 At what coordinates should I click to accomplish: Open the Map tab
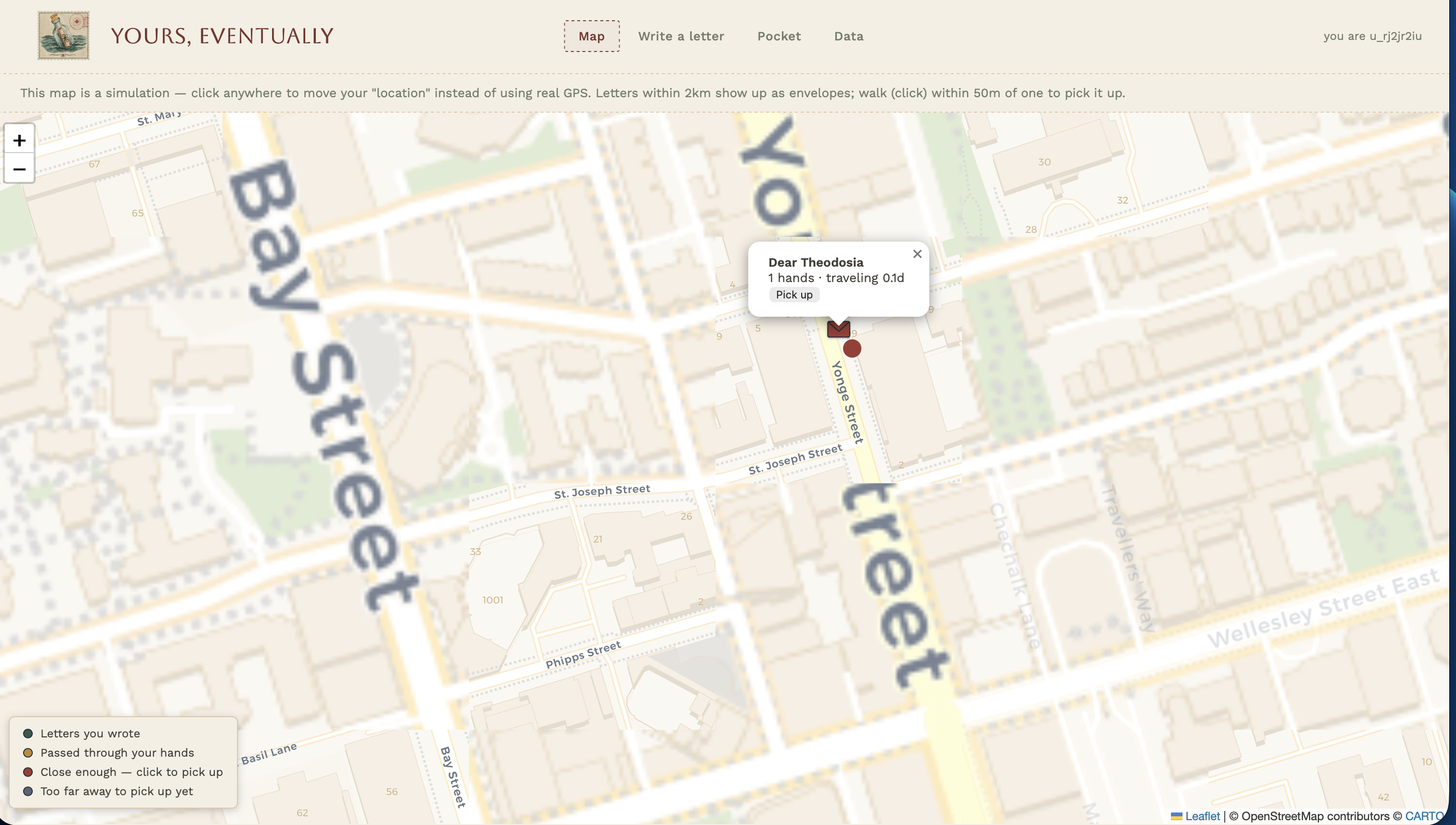(591, 36)
